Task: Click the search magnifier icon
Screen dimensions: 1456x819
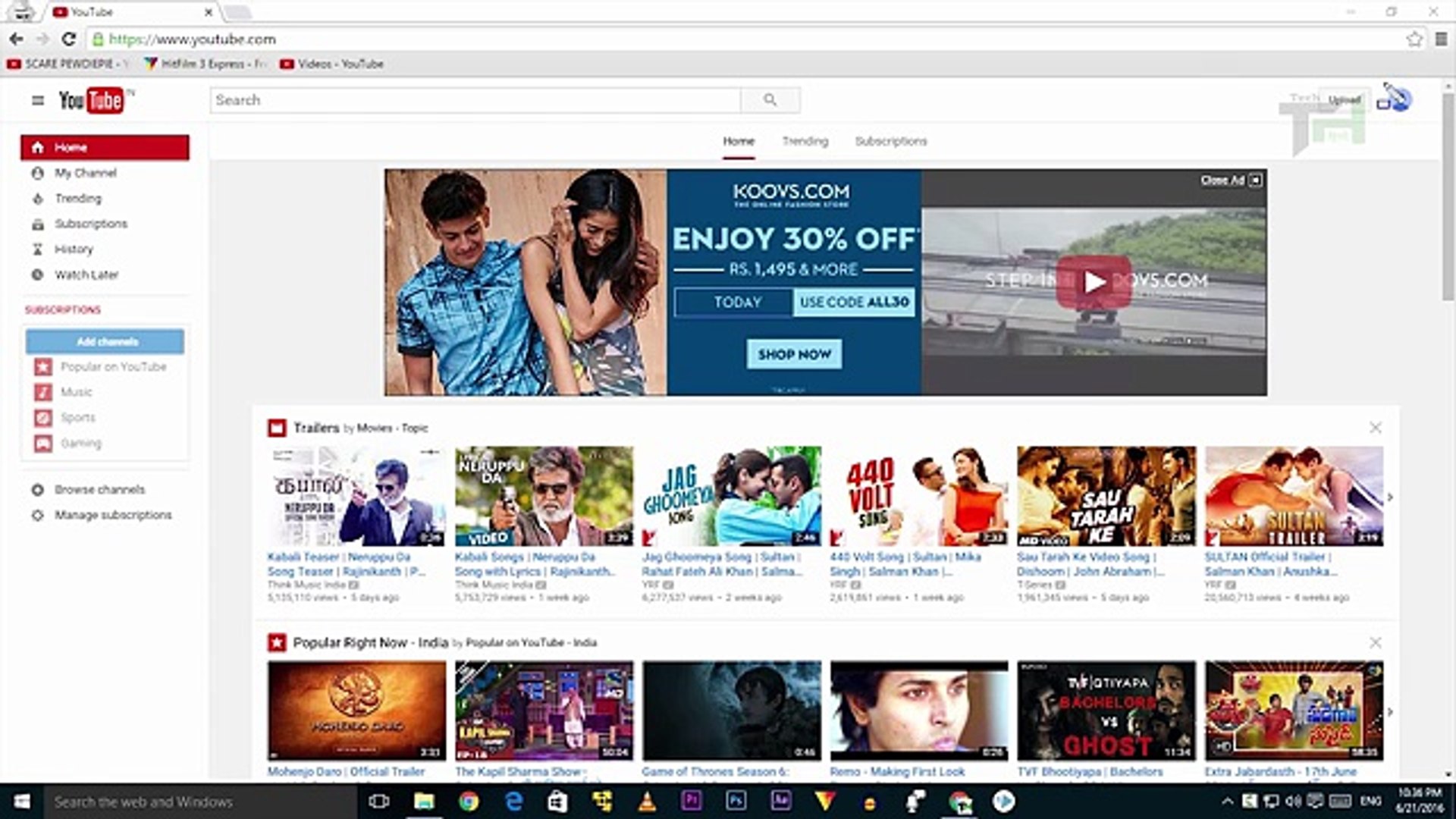Action: pyautogui.click(x=771, y=99)
